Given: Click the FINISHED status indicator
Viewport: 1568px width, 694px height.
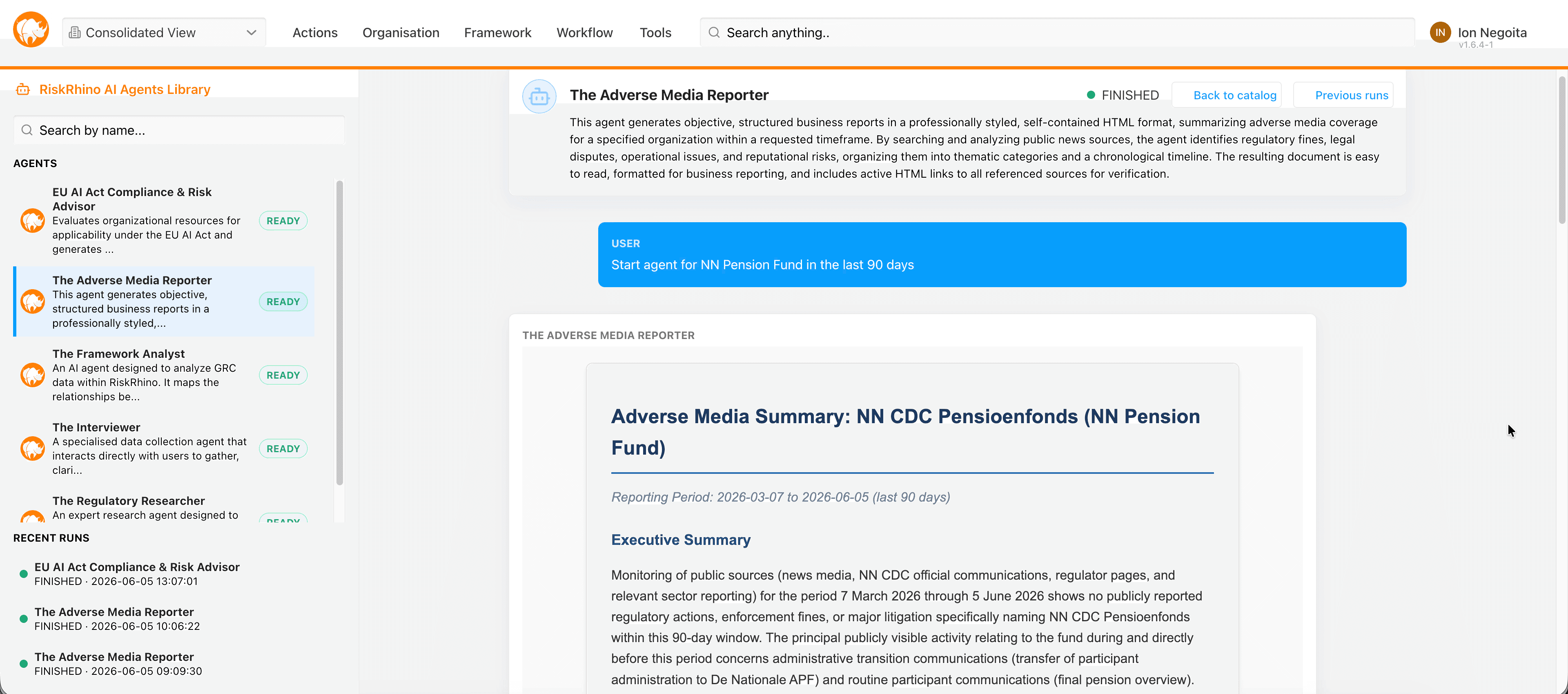Looking at the screenshot, I should pos(1123,95).
